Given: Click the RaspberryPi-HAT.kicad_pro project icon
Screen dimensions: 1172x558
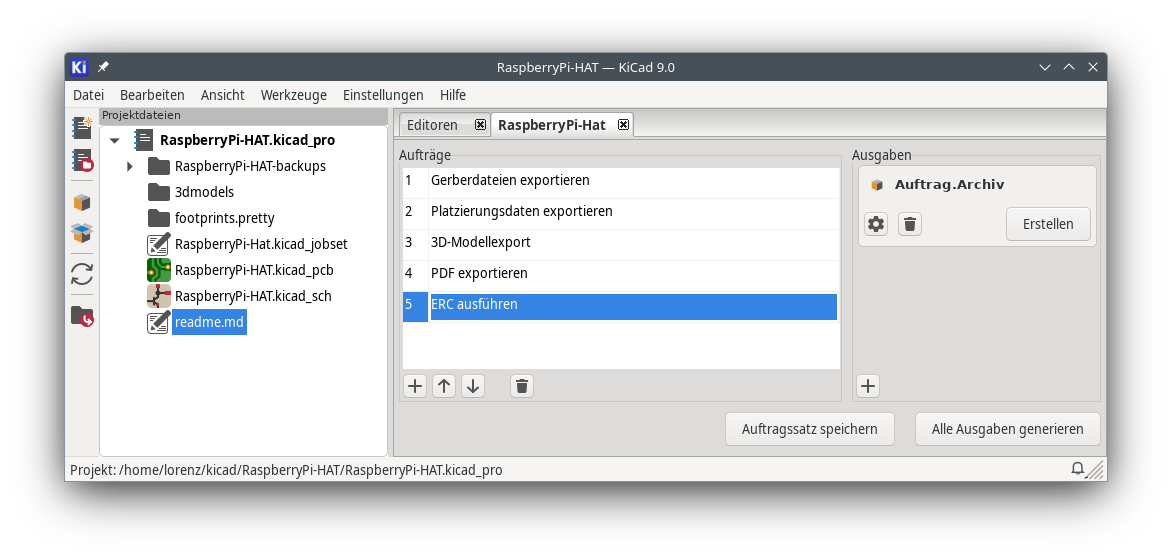Looking at the screenshot, I should pos(144,140).
